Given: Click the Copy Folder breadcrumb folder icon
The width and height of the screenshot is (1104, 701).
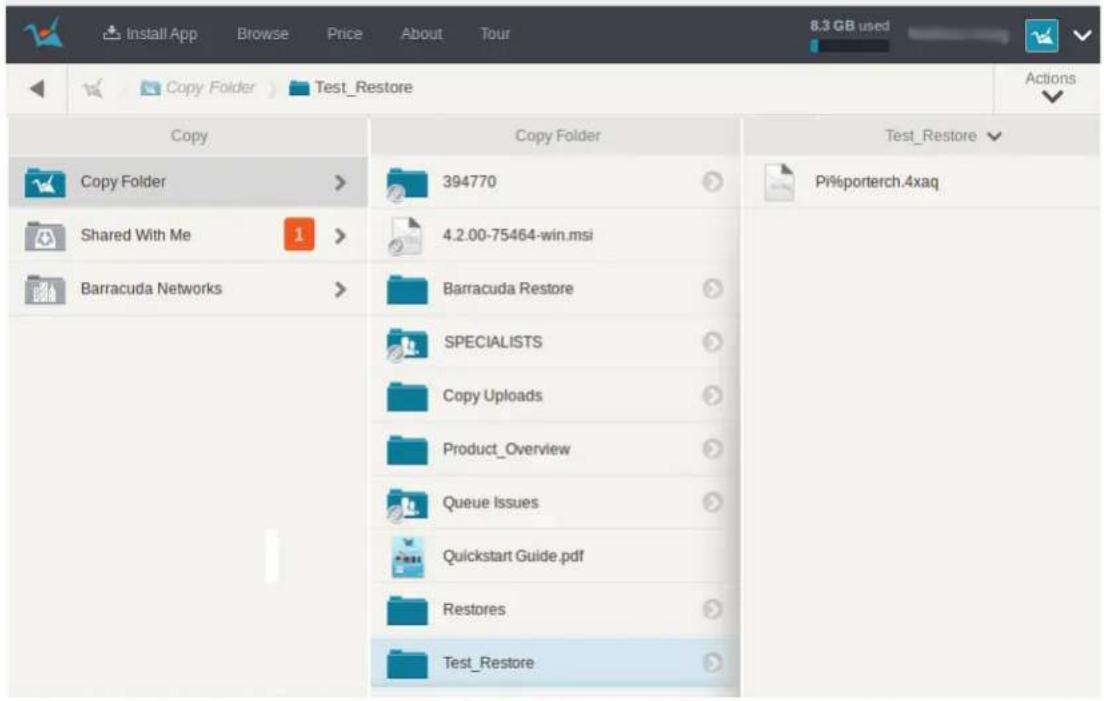Looking at the screenshot, I should pyautogui.click(x=150, y=88).
